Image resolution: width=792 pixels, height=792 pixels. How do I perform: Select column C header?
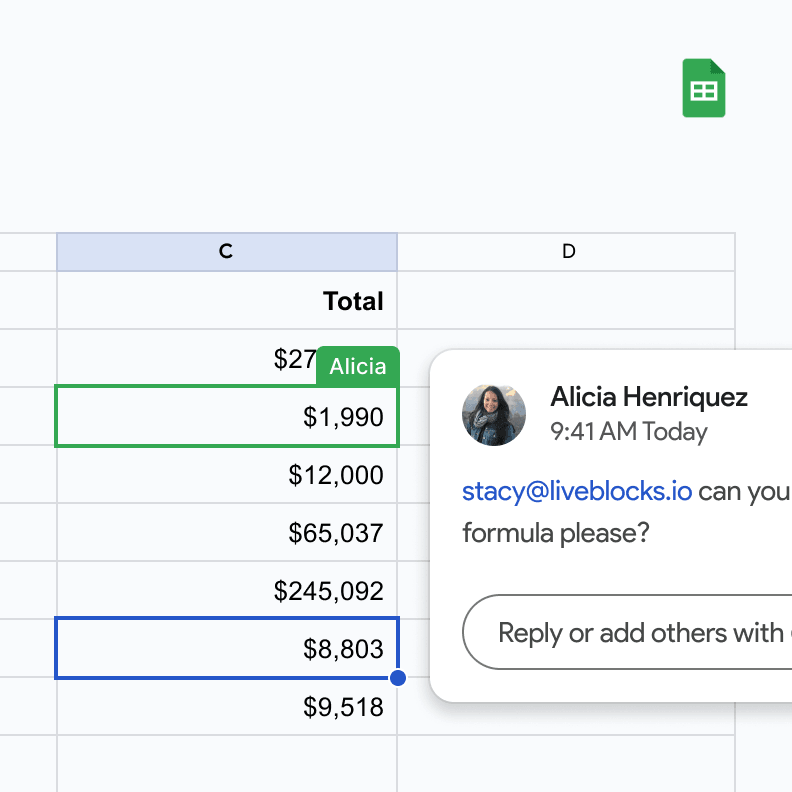tap(227, 252)
